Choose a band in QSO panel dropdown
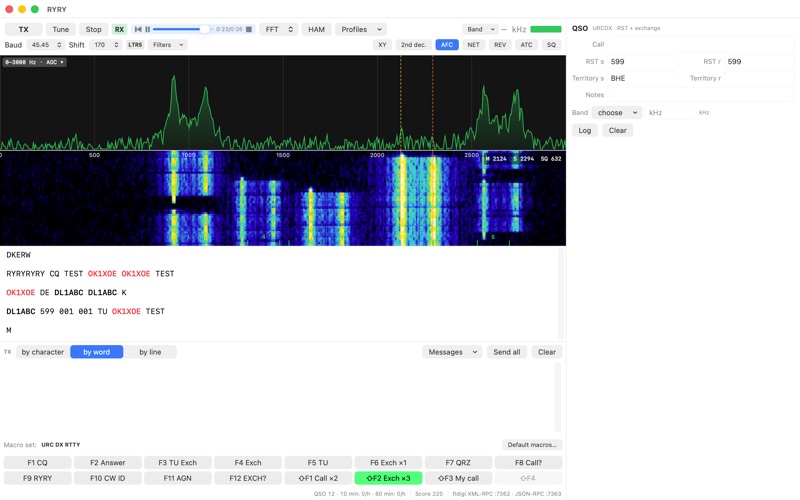The image size is (800, 500). pyautogui.click(x=617, y=113)
